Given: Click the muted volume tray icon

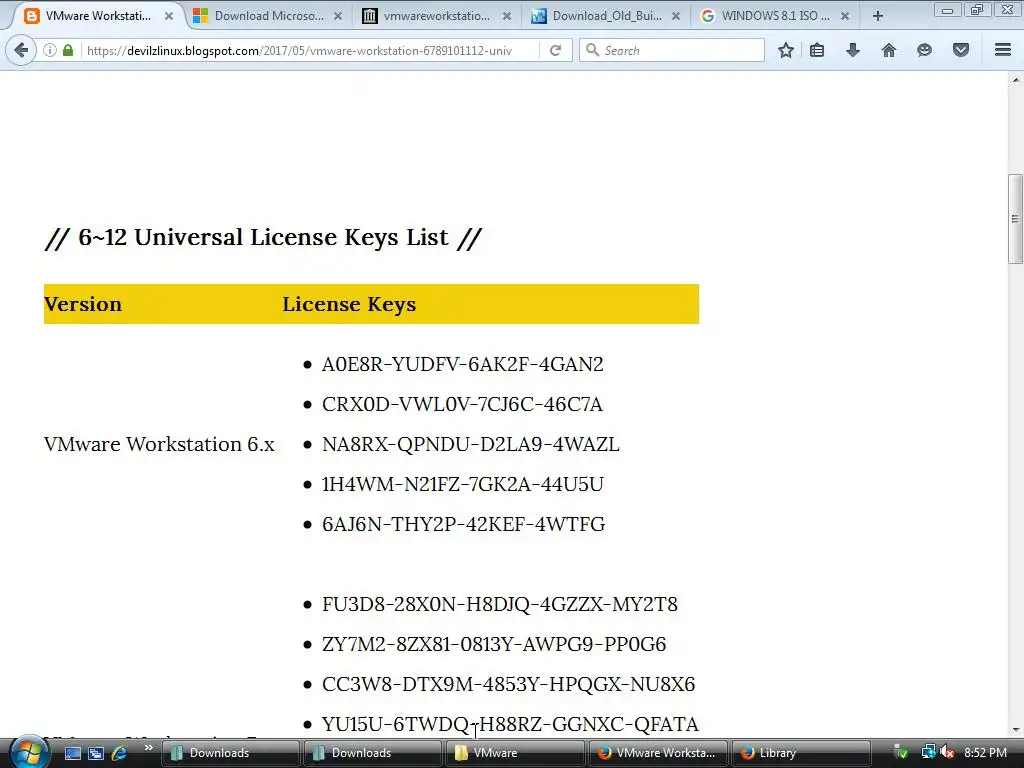Looking at the screenshot, I should coord(947,753).
